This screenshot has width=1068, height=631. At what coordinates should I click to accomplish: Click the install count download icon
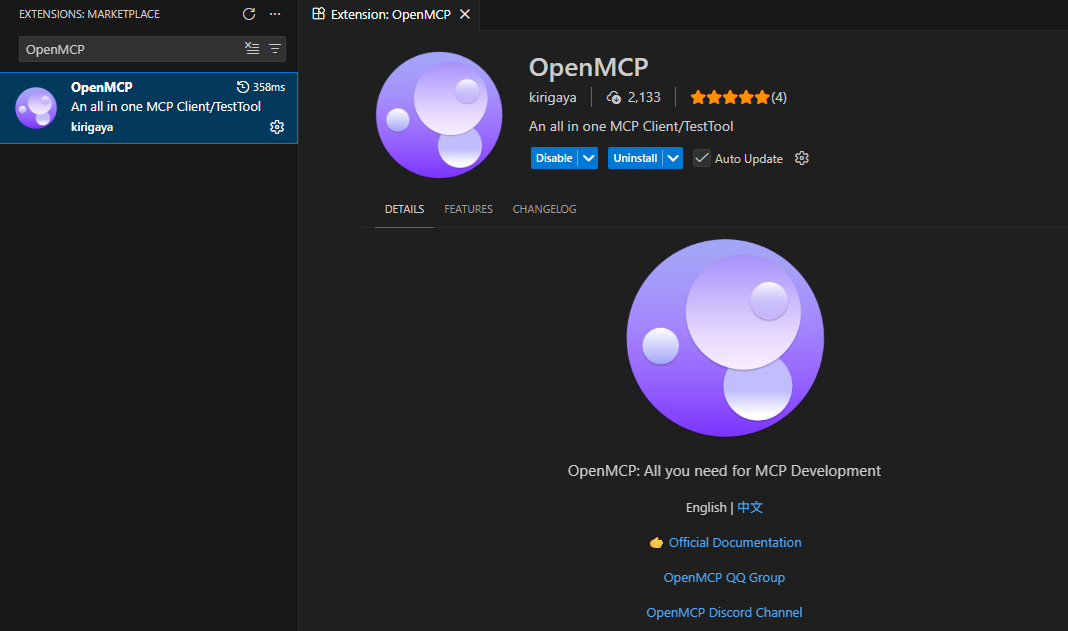click(x=614, y=97)
